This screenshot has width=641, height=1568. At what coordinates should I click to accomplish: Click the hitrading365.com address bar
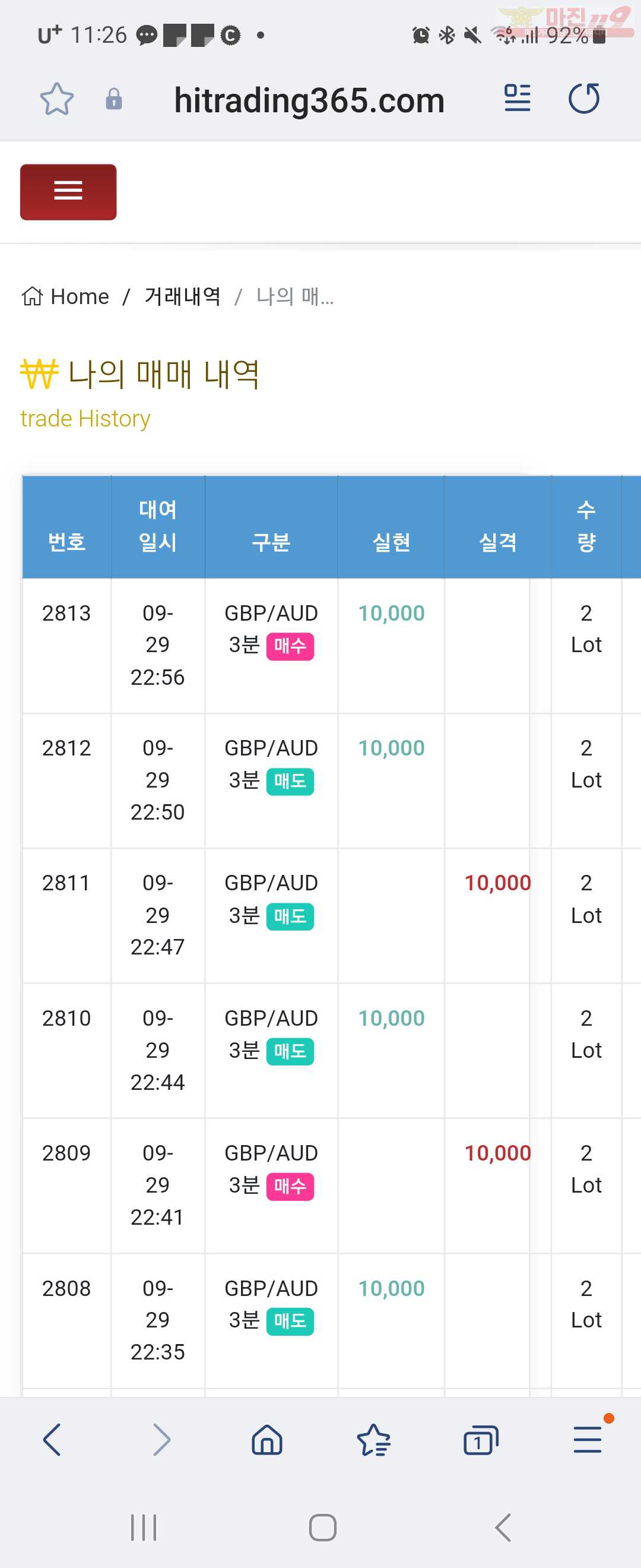[309, 100]
